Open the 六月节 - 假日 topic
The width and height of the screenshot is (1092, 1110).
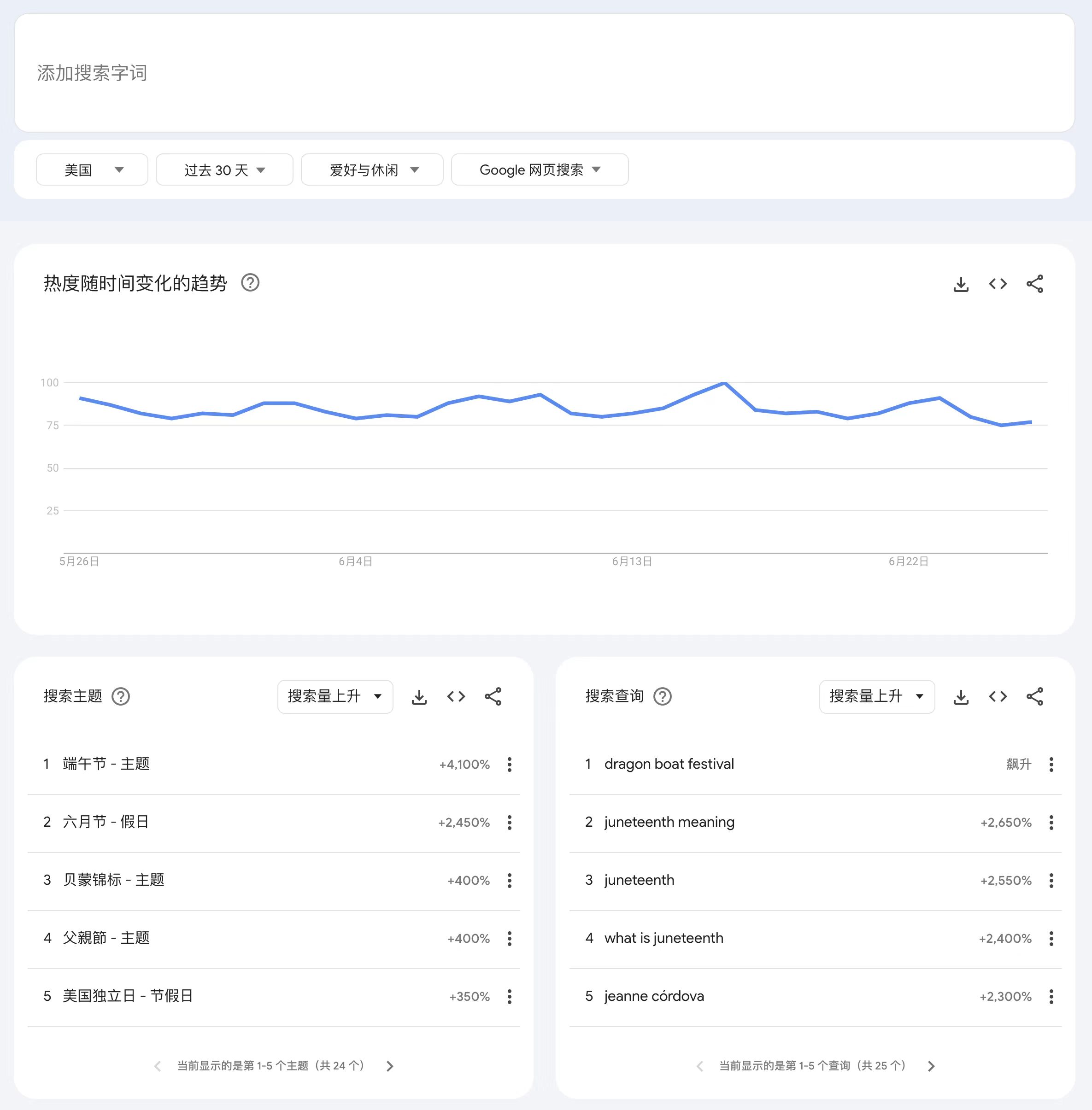click(106, 822)
